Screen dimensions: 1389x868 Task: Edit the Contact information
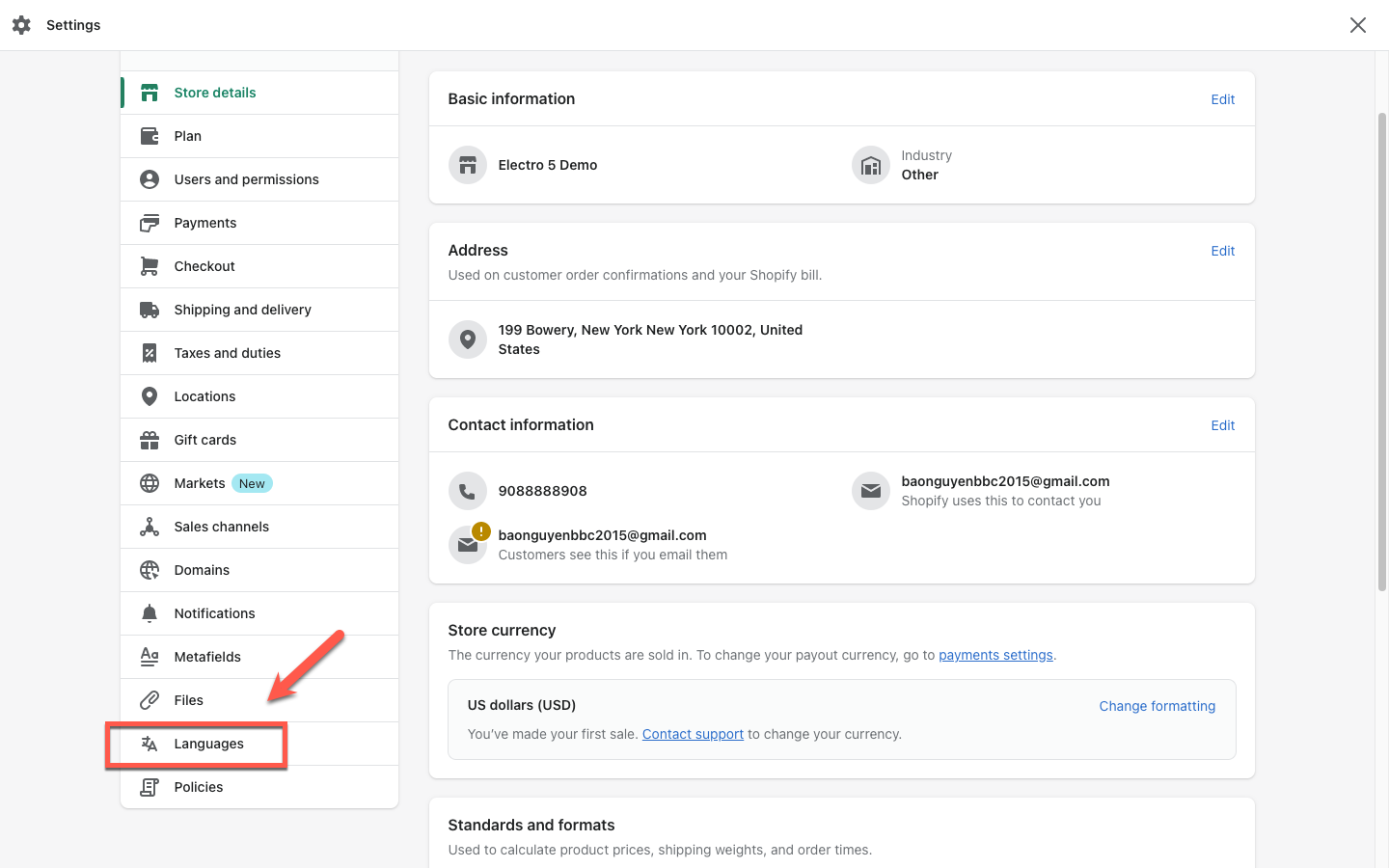click(x=1223, y=425)
